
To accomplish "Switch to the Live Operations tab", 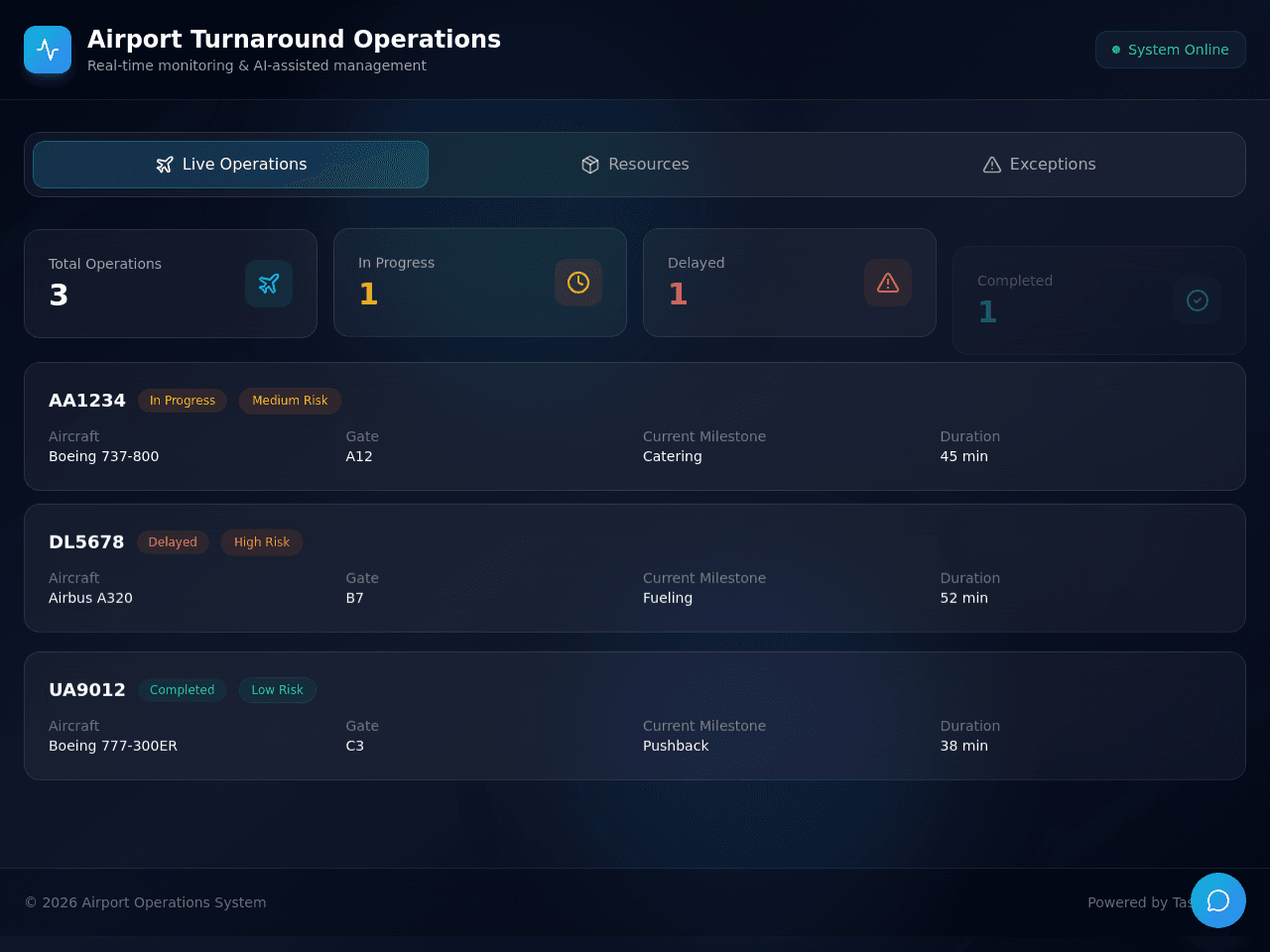I will click(x=230, y=165).
